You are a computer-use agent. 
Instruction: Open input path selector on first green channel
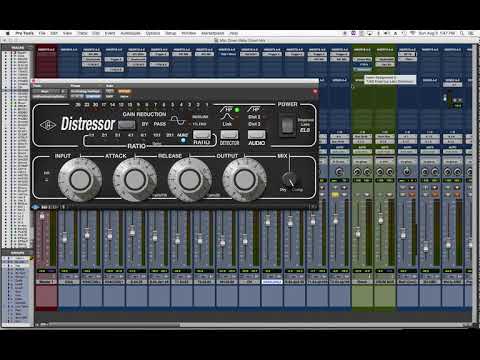(362, 137)
